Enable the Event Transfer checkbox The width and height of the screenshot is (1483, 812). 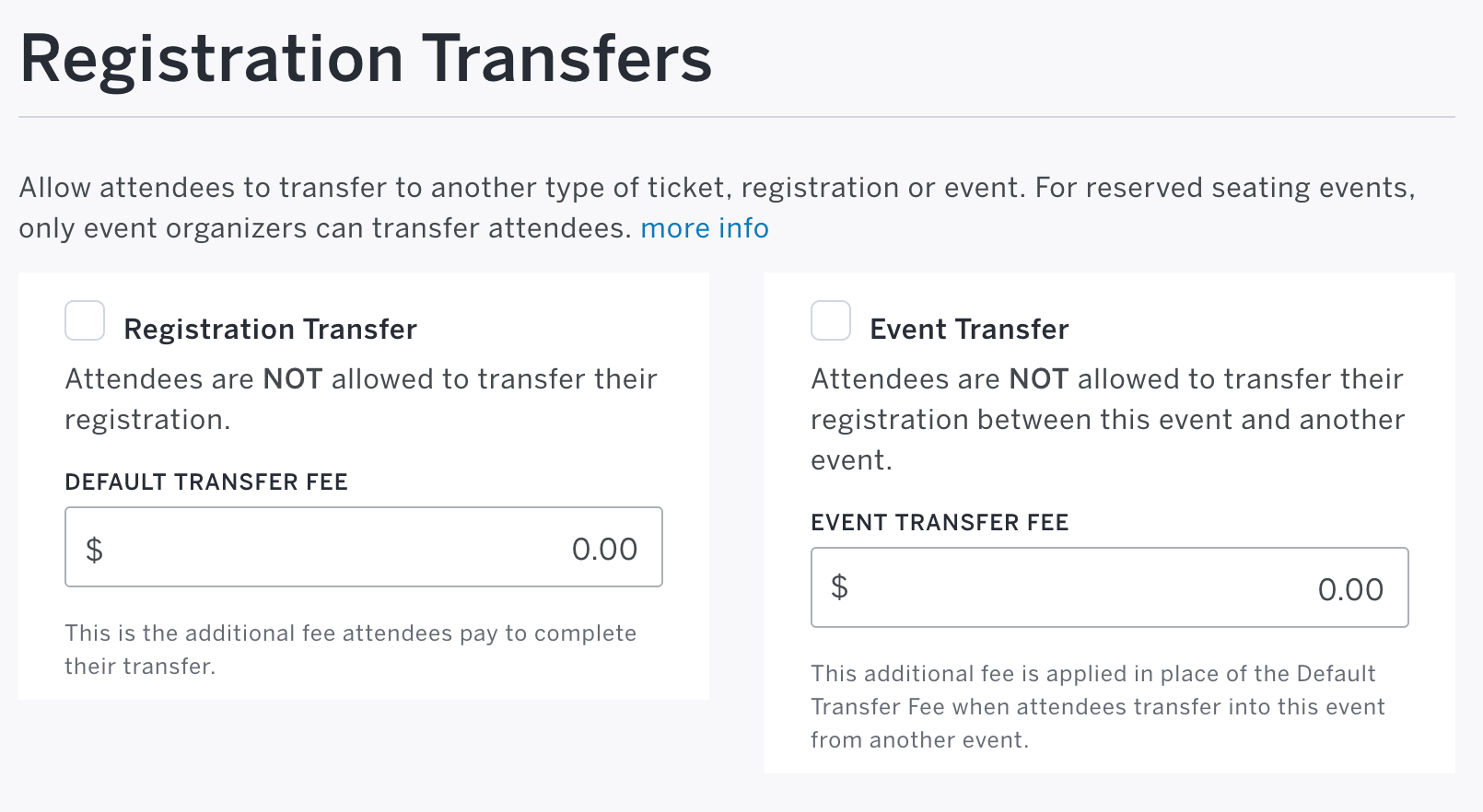point(830,320)
